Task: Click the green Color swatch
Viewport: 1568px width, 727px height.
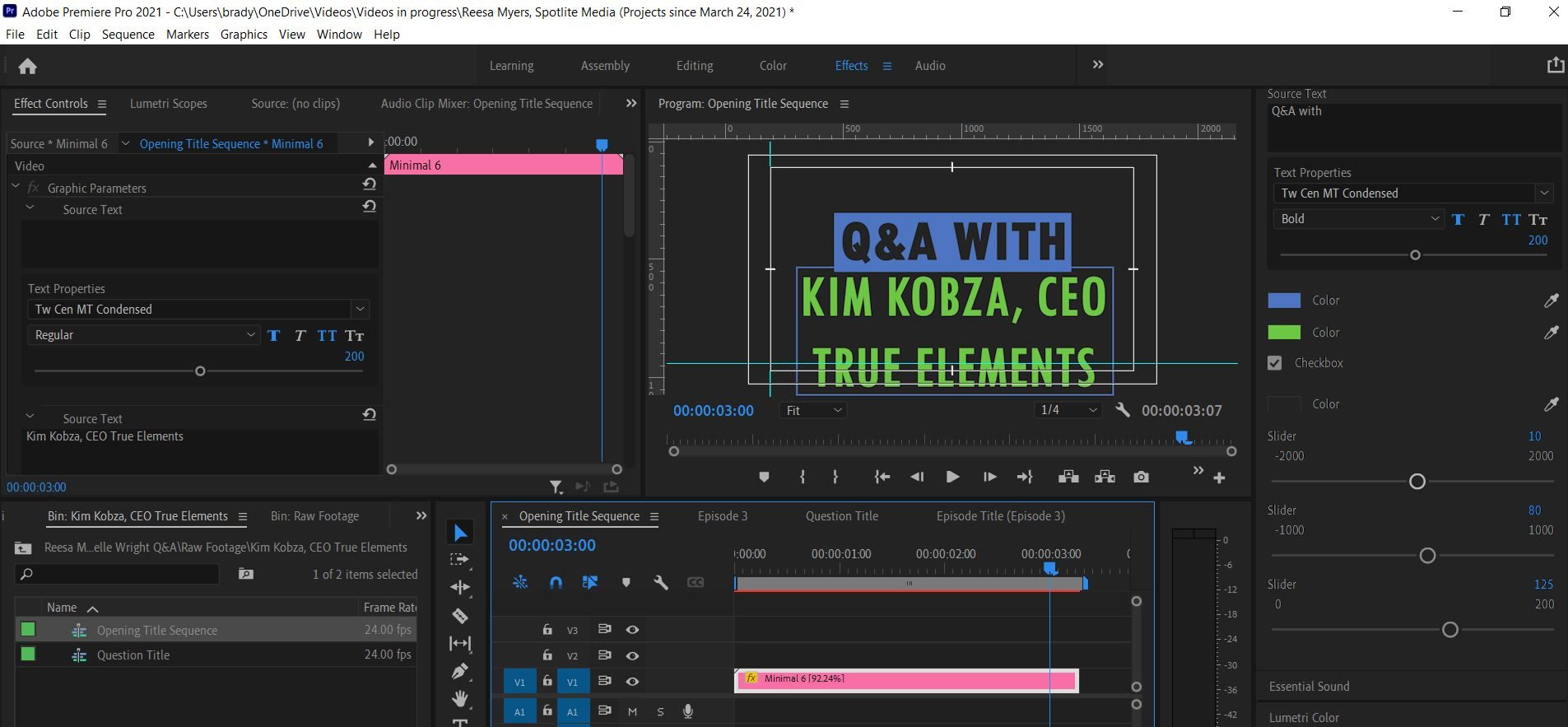Action: point(1284,333)
